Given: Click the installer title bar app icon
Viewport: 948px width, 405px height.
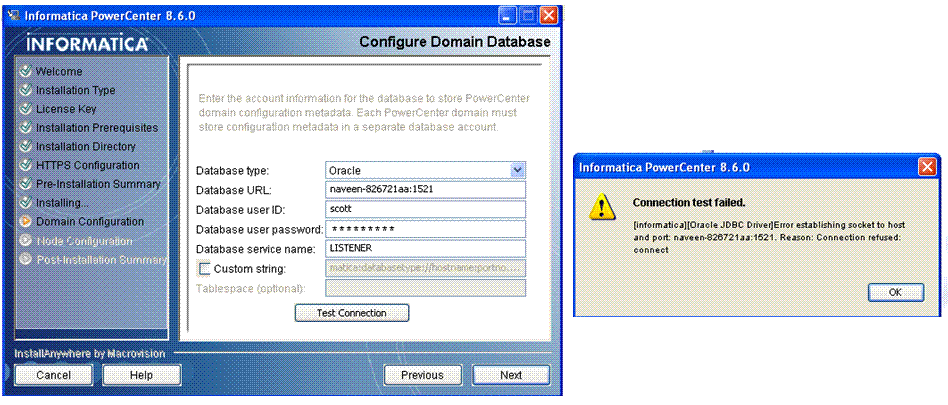Looking at the screenshot, I should [13, 15].
